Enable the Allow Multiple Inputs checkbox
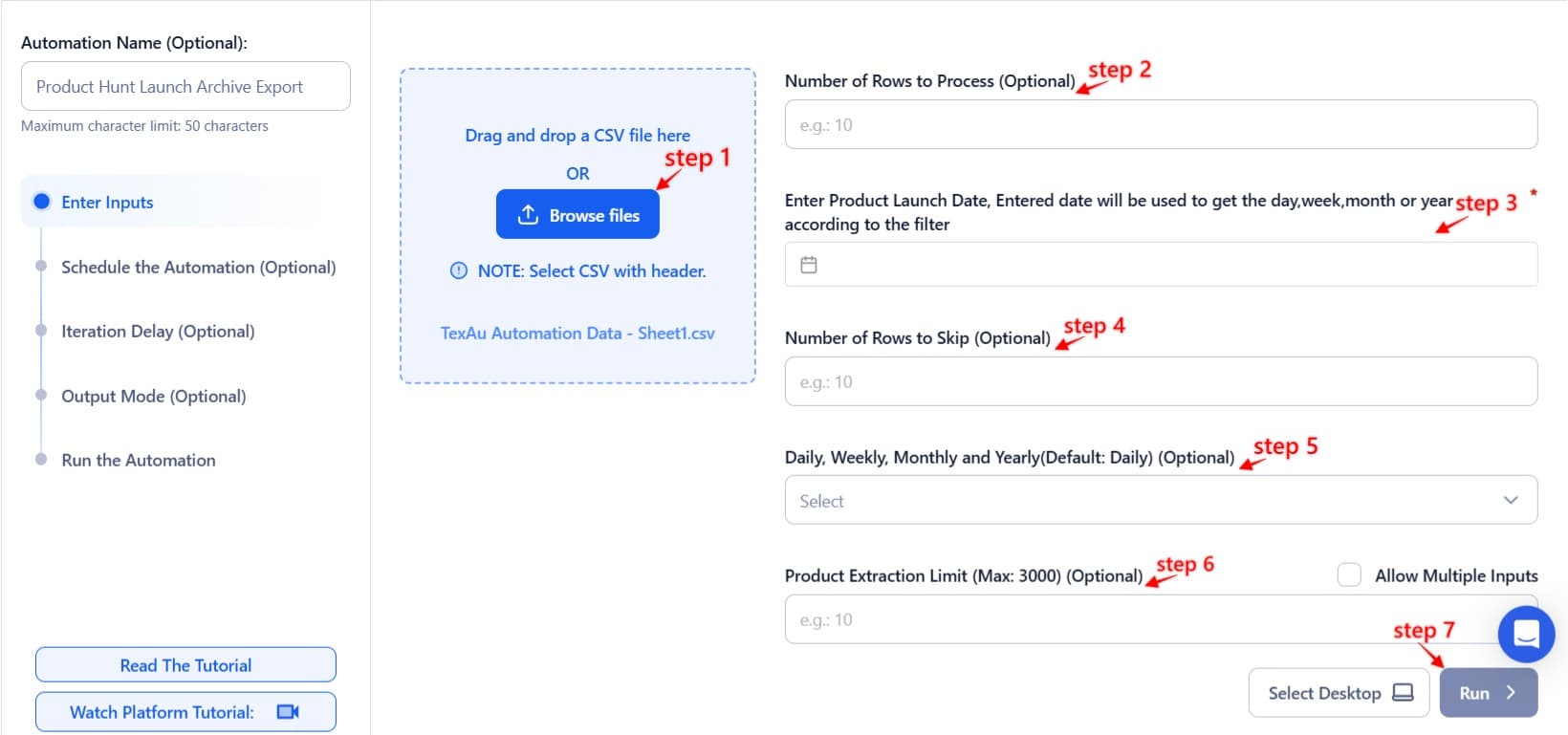This screenshot has height=735, width=1568. click(x=1349, y=573)
